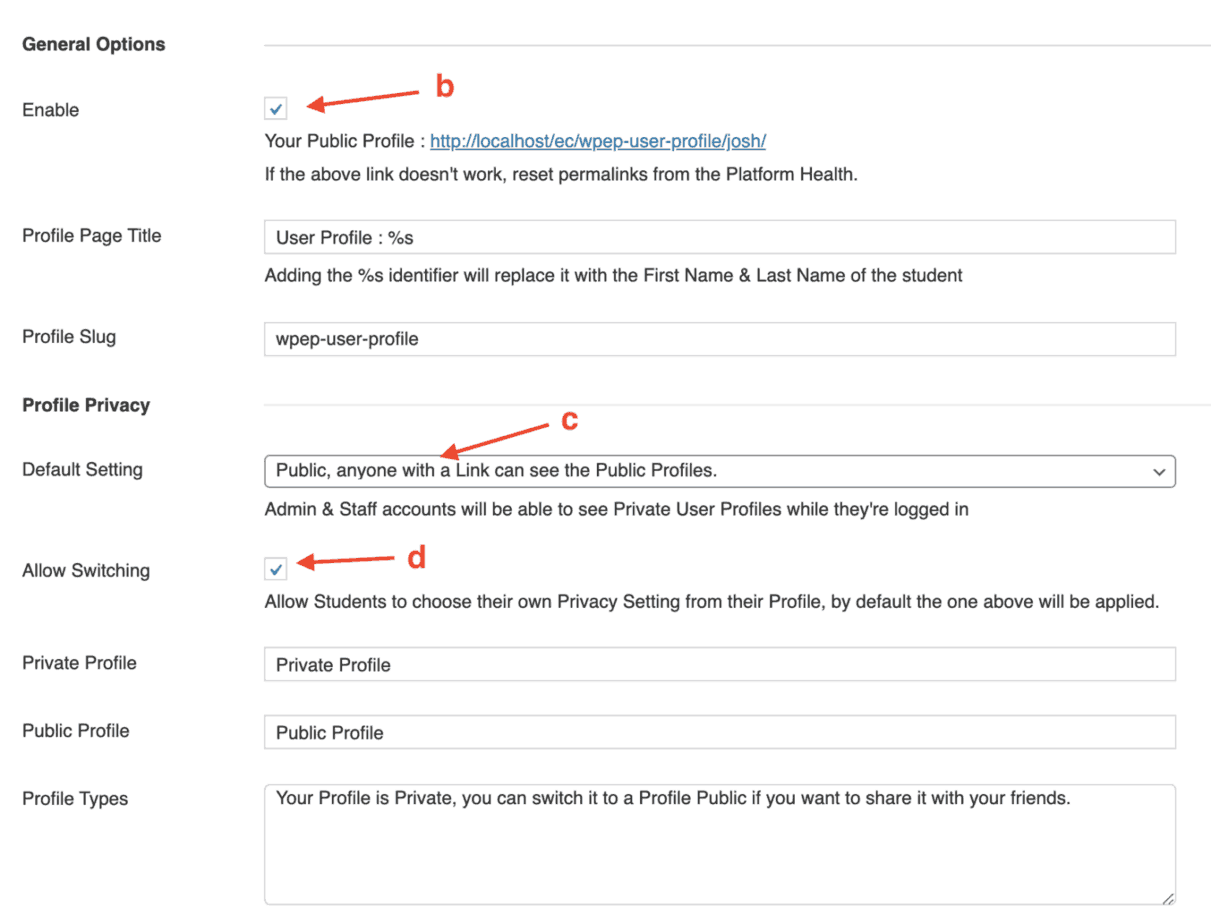Click the Profile Privacy section heading

(86, 405)
